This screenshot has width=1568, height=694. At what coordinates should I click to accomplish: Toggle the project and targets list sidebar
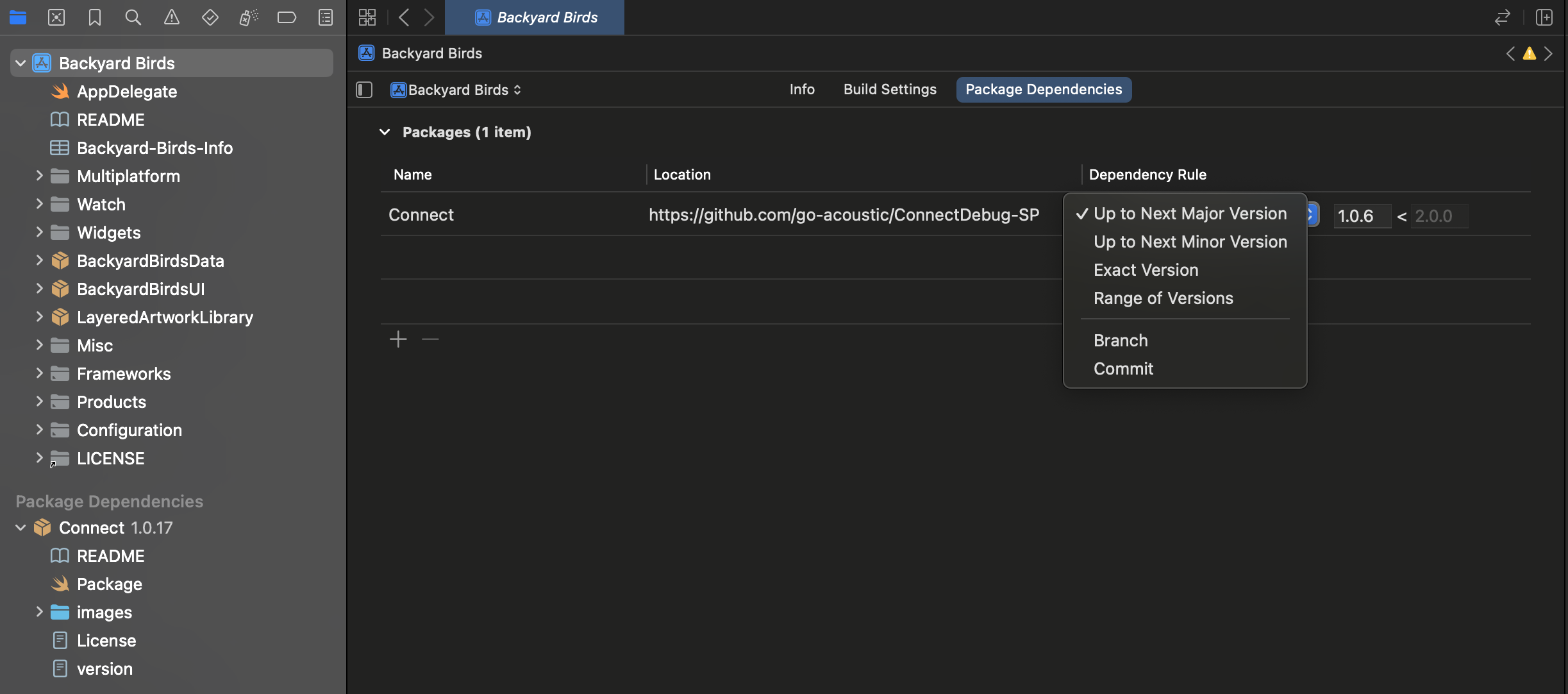364,90
